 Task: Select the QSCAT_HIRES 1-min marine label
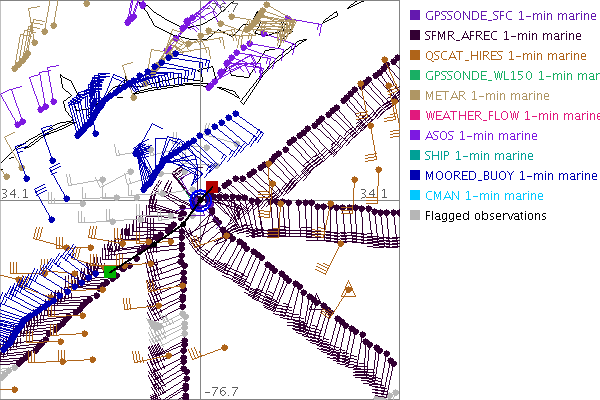505,56
